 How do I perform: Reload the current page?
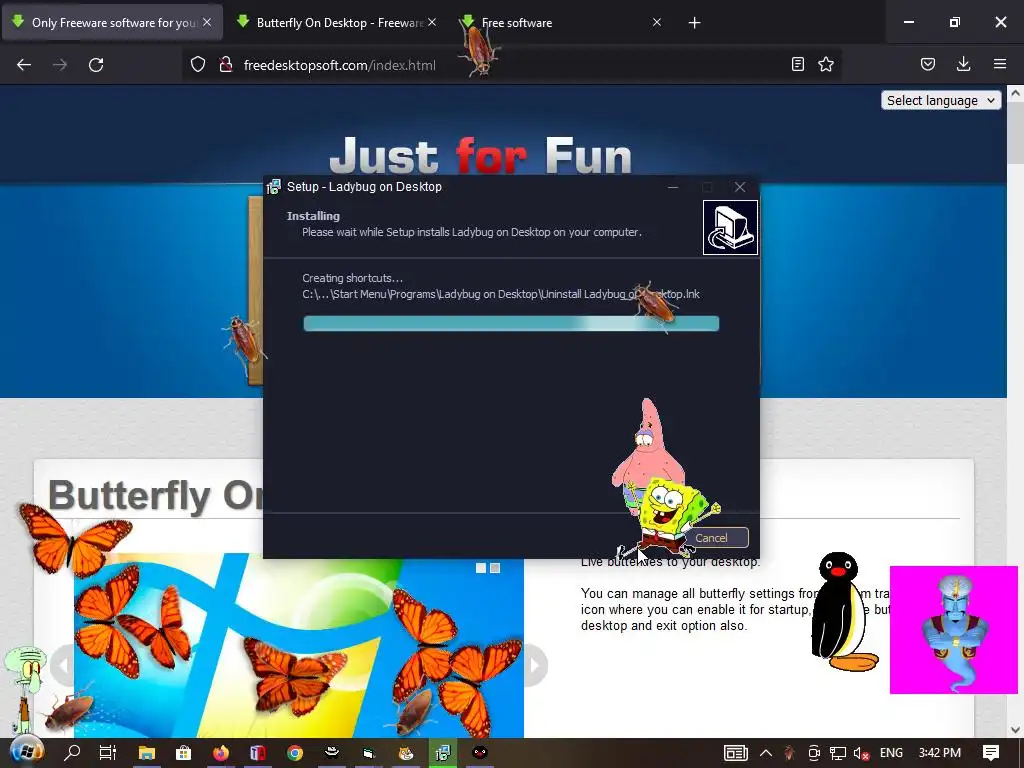(96, 65)
